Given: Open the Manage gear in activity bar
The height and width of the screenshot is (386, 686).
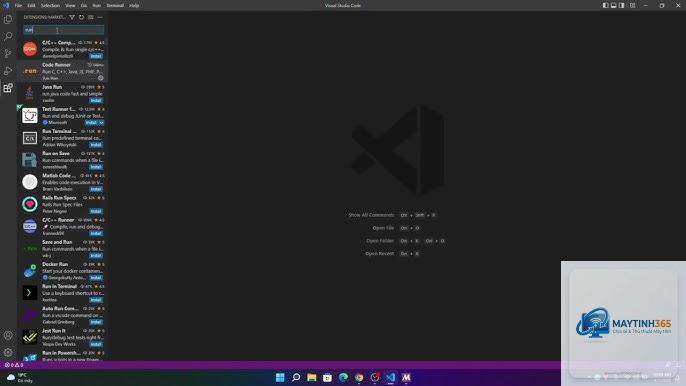Looking at the screenshot, I should [8, 352].
